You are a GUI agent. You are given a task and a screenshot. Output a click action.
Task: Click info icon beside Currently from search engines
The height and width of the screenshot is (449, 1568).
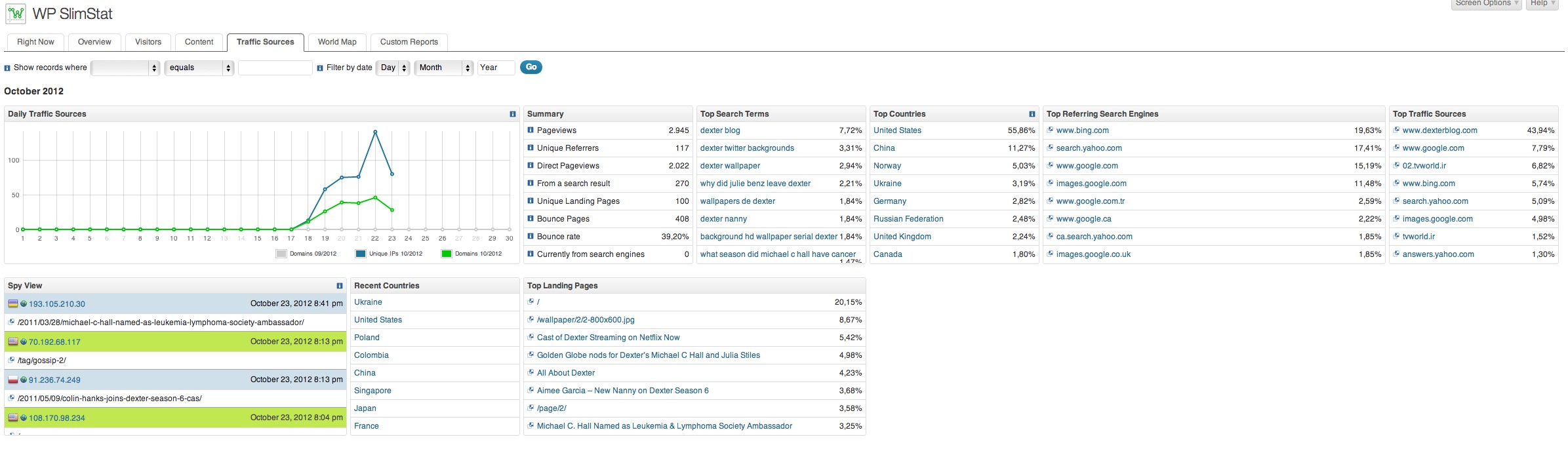531,254
